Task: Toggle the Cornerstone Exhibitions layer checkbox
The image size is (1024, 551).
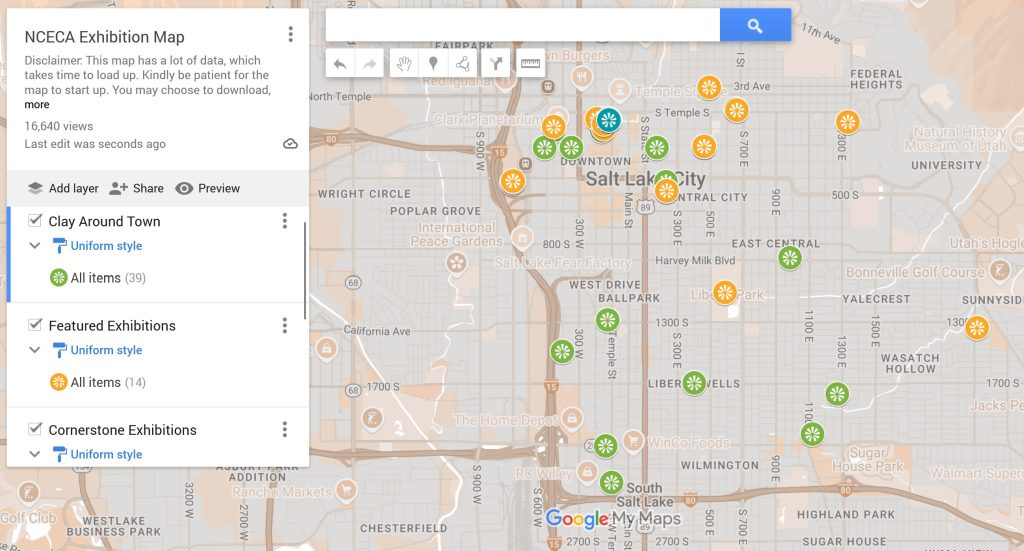Action: tap(35, 430)
